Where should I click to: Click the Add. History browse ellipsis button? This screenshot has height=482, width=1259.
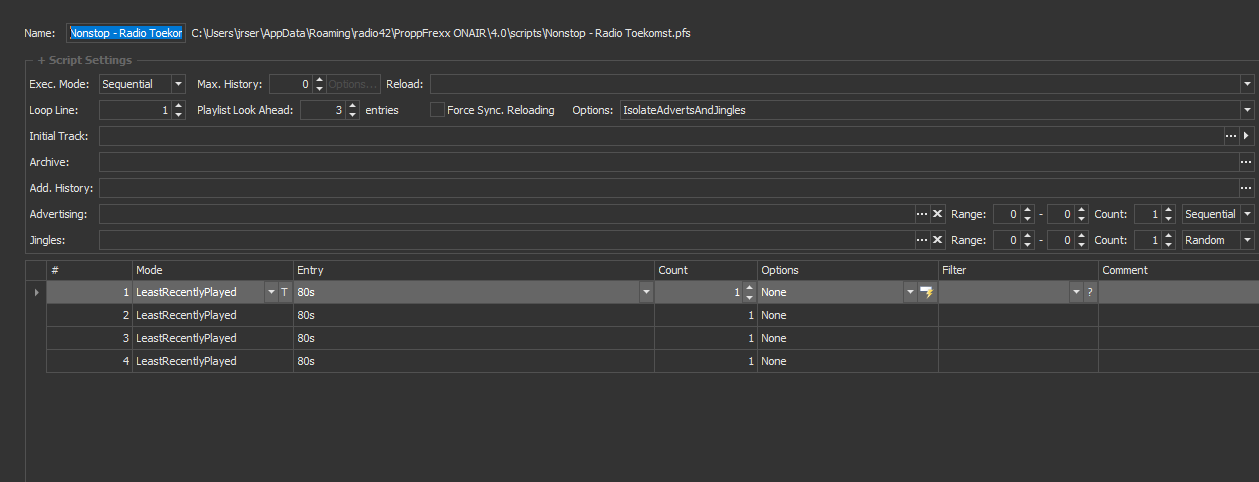1246,188
